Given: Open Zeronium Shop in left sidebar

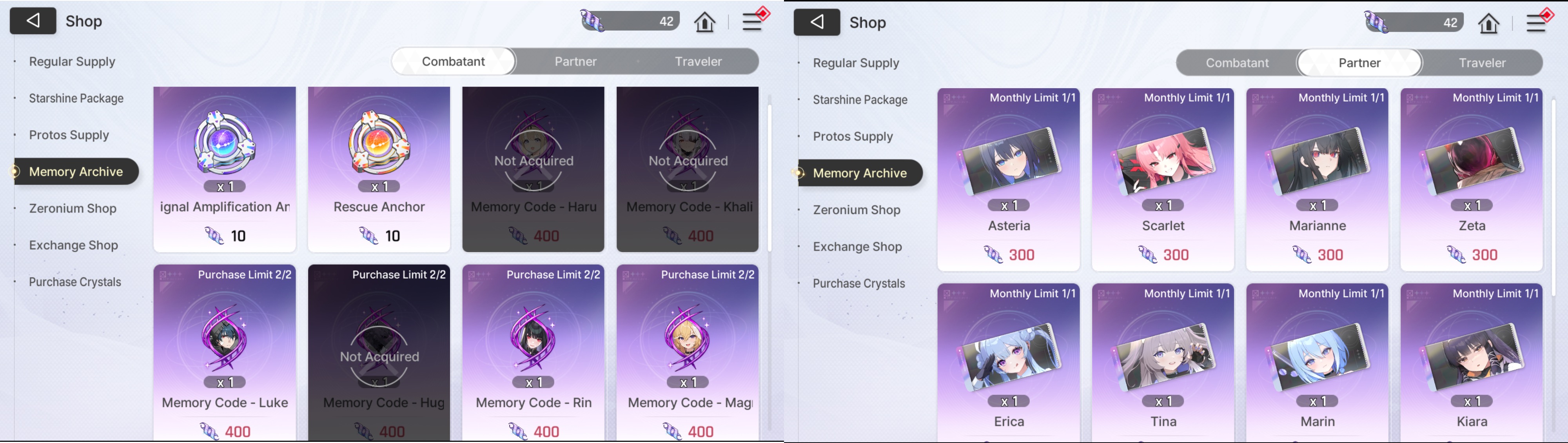Looking at the screenshot, I should [73, 208].
